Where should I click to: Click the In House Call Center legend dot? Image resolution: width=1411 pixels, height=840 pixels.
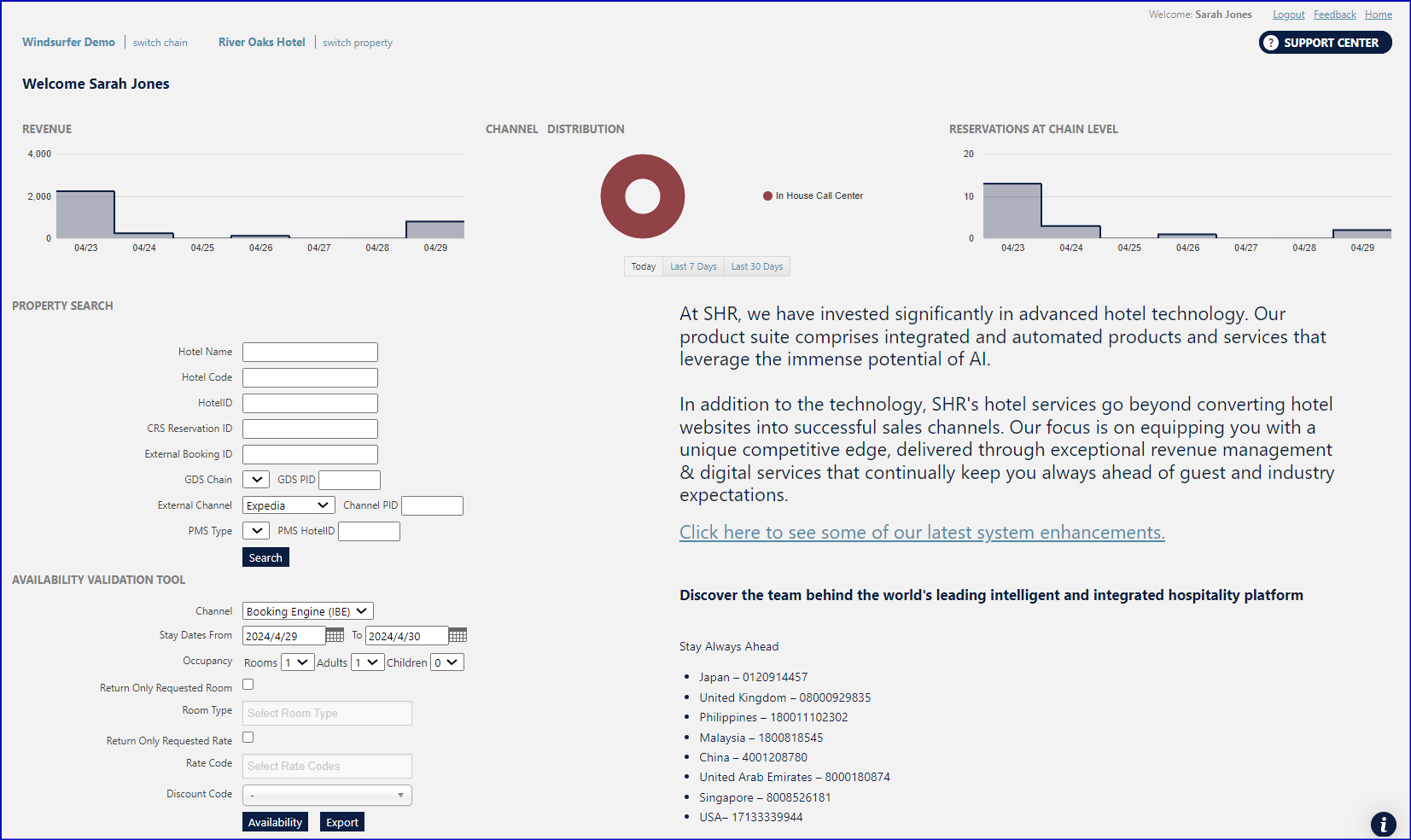click(767, 196)
